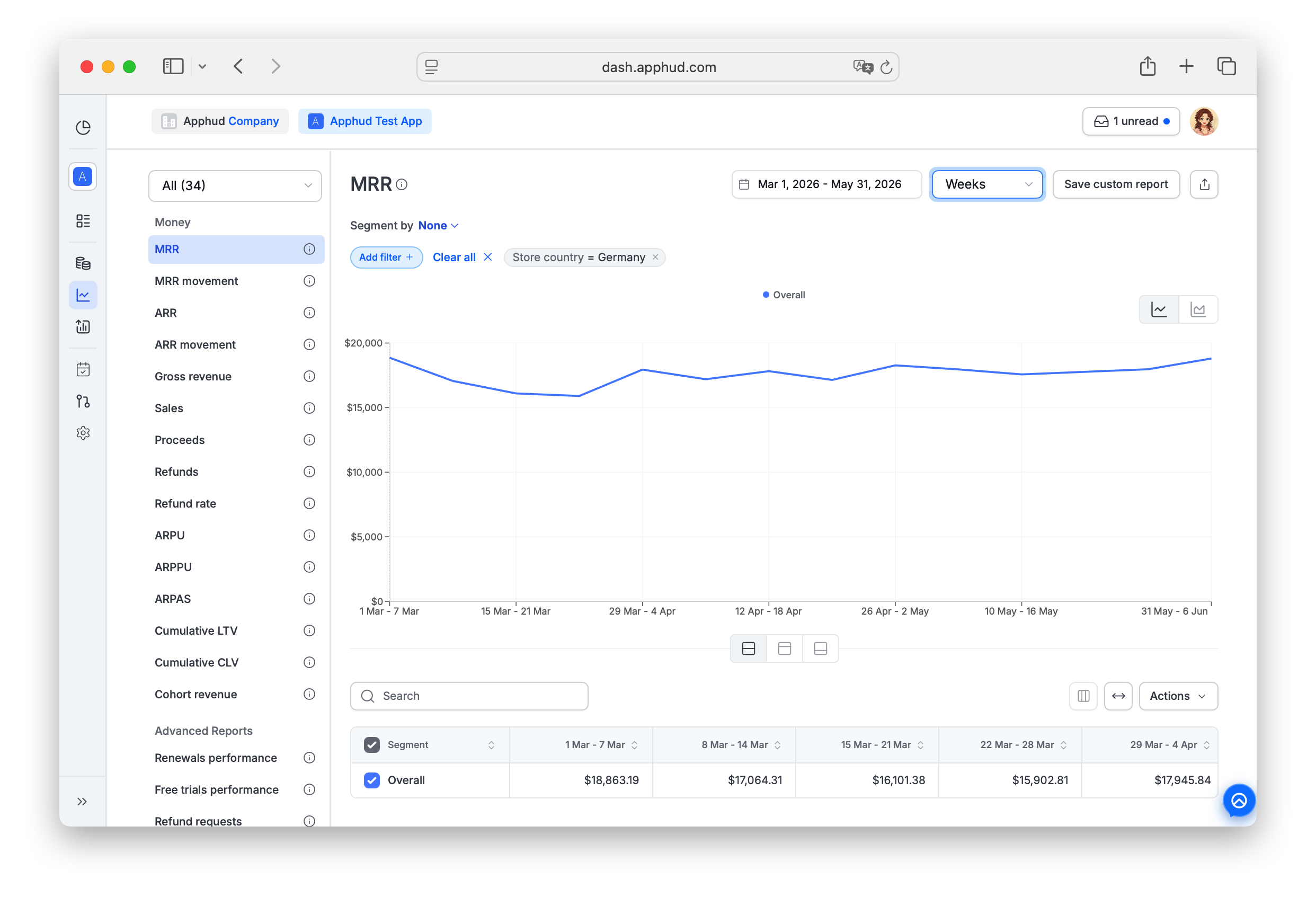Click Clear all filters link
The height and width of the screenshot is (906, 1316).
(463, 257)
